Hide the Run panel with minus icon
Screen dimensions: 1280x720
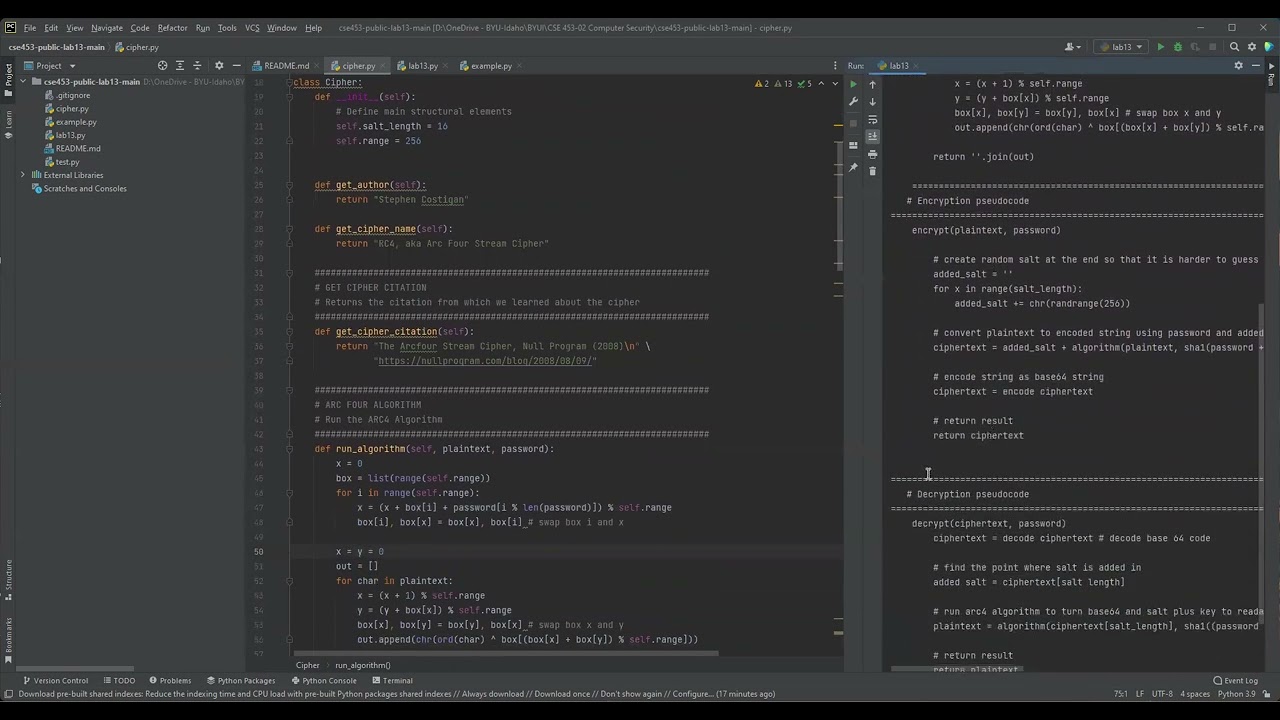1254,66
